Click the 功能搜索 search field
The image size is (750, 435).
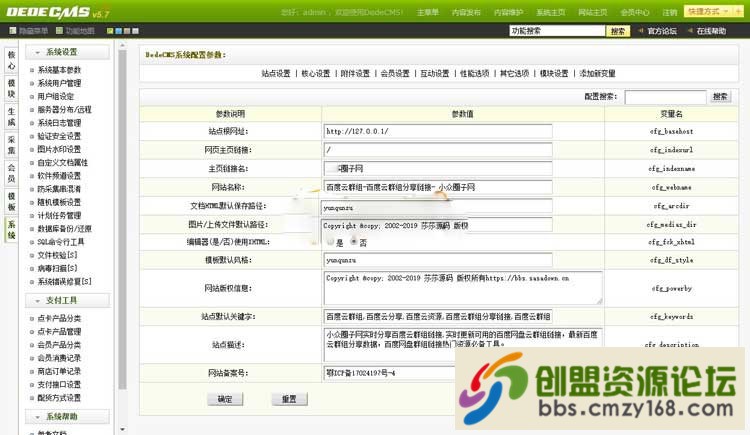point(557,31)
